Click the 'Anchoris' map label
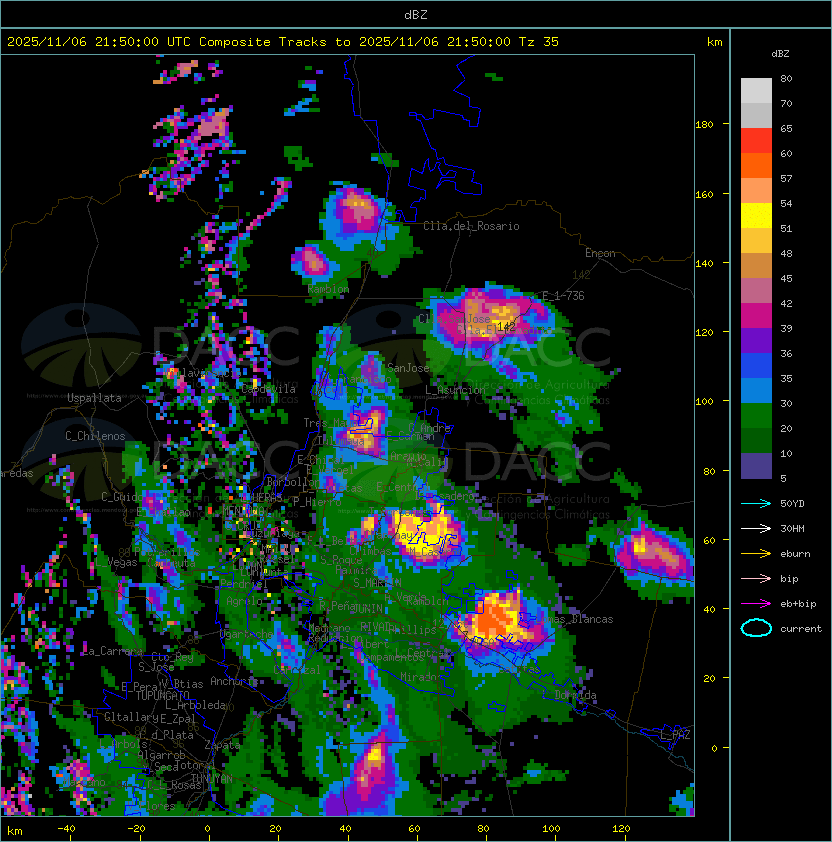Screen dimensions: 832x842 (234, 681)
